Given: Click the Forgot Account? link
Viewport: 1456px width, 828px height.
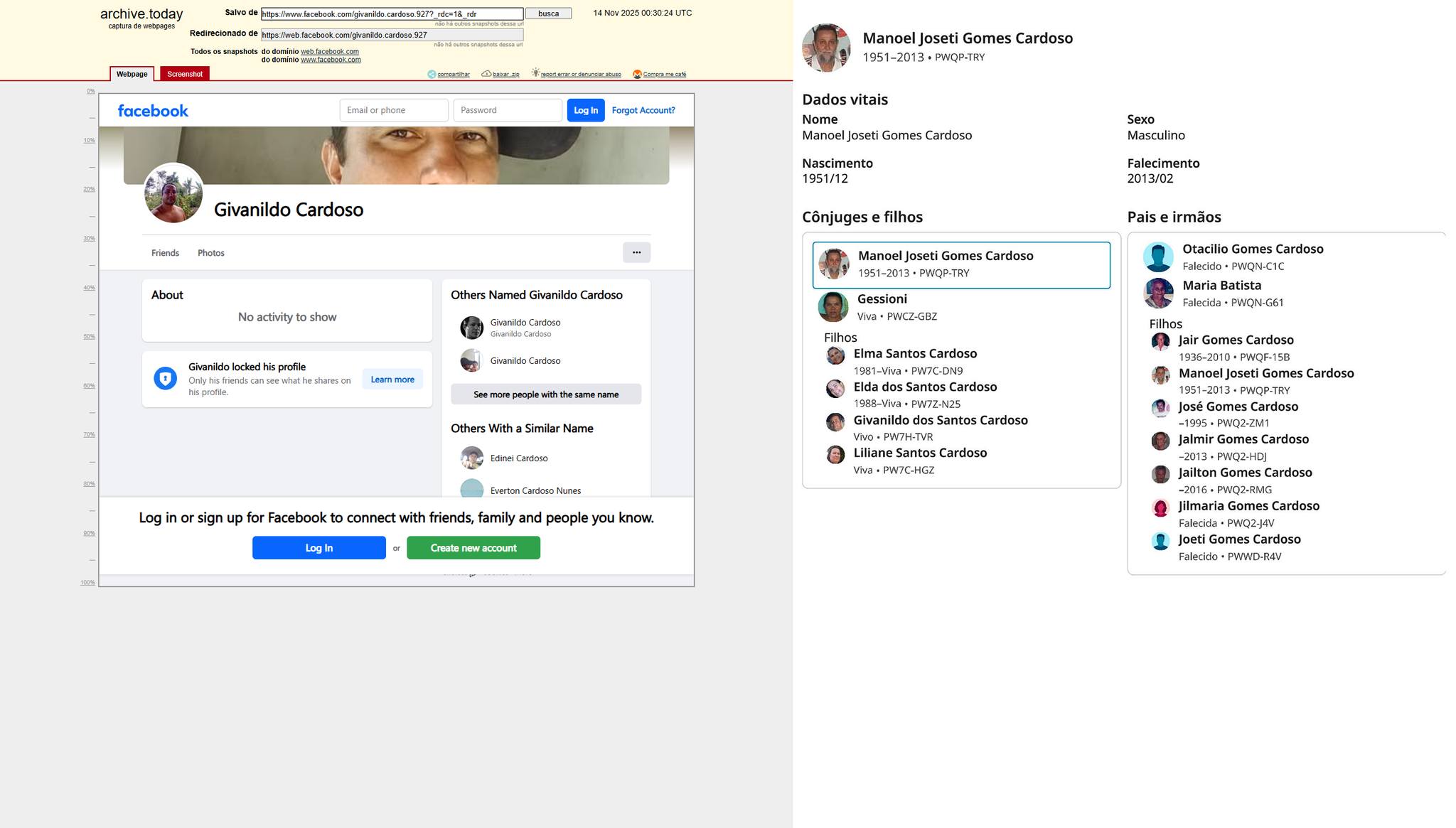Looking at the screenshot, I should (x=643, y=110).
